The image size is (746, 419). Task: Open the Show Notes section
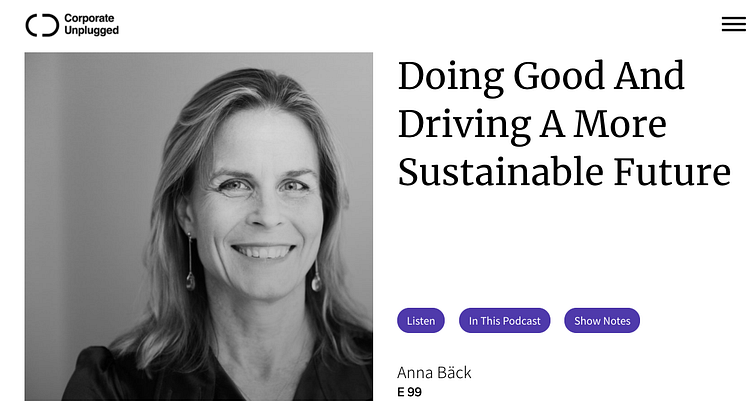(x=602, y=321)
